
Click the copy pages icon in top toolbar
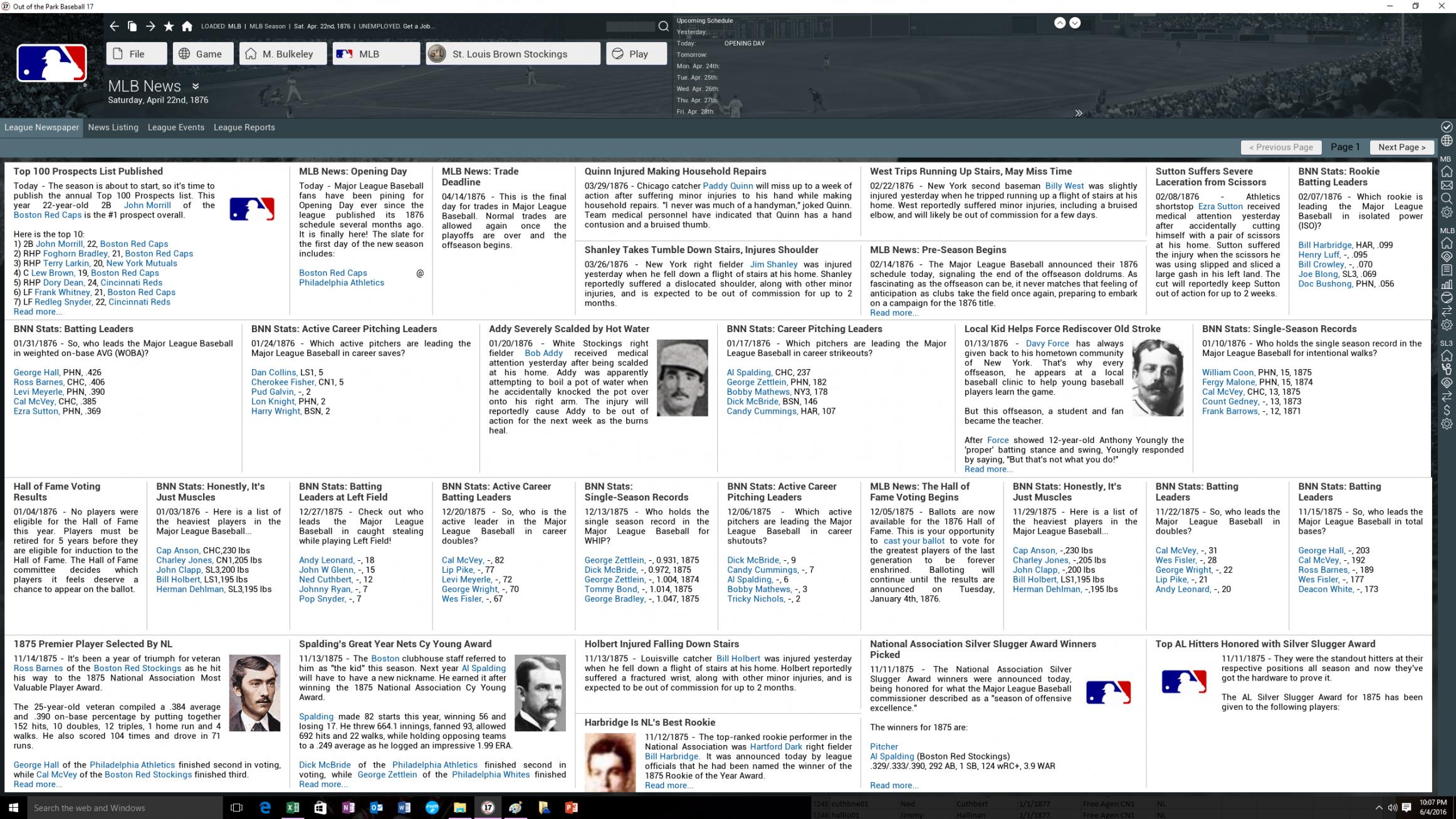(x=132, y=26)
